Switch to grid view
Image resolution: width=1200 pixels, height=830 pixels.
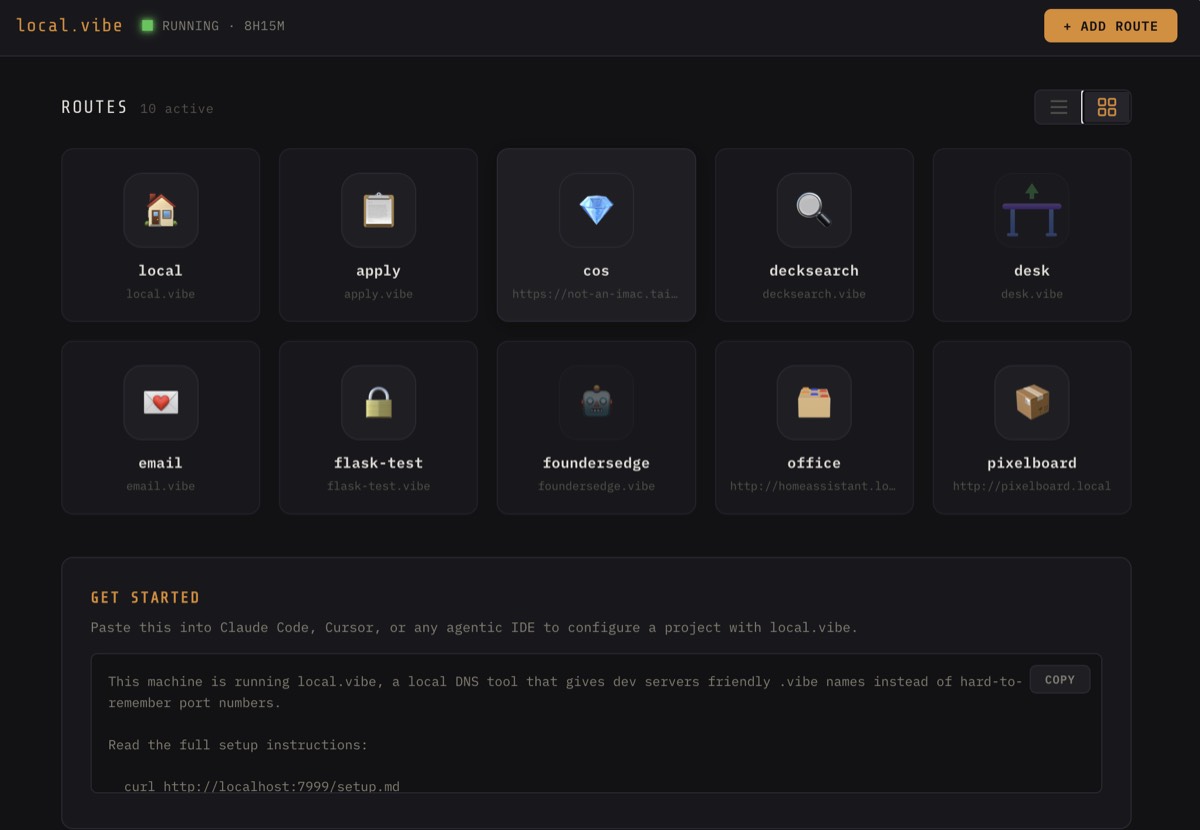pos(1106,107)
